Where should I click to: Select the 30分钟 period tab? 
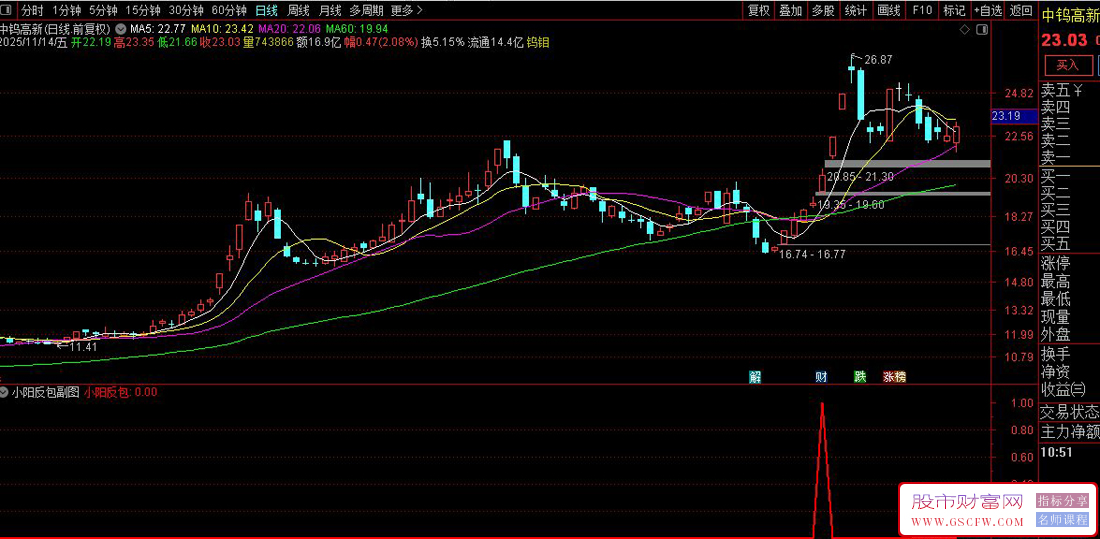click(186, 10)
